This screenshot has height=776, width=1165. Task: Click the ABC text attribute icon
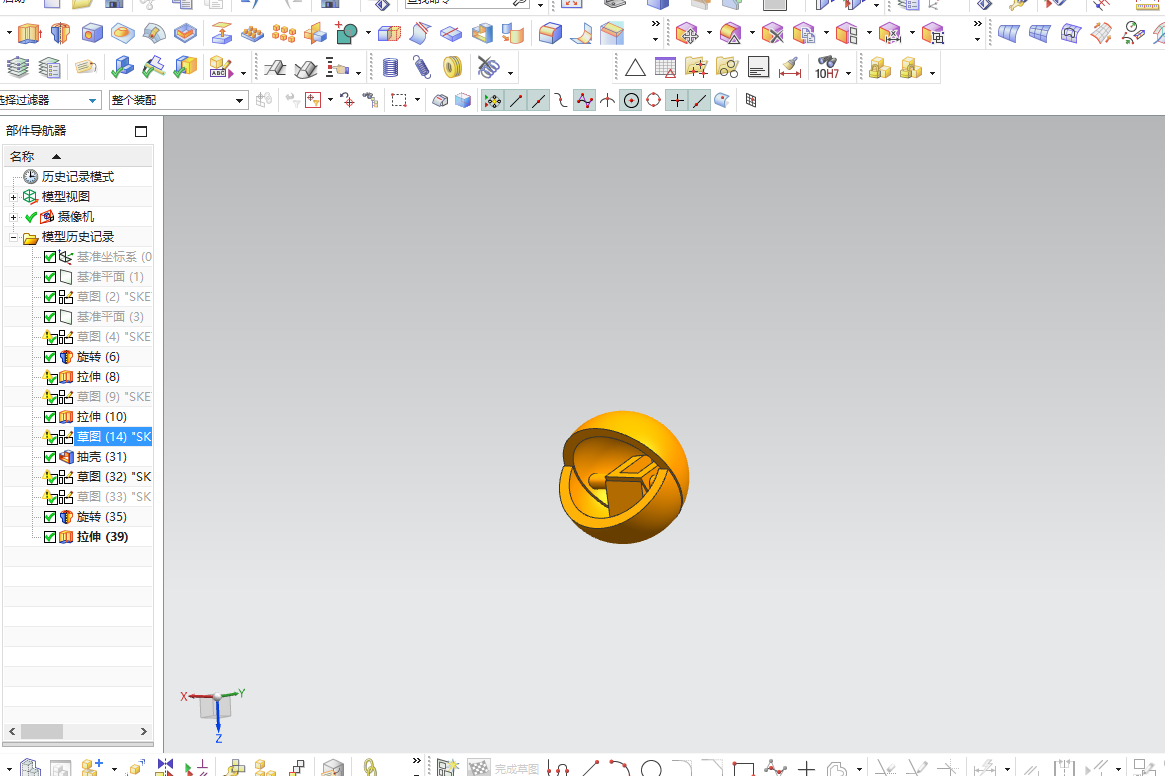pos(221,68)
